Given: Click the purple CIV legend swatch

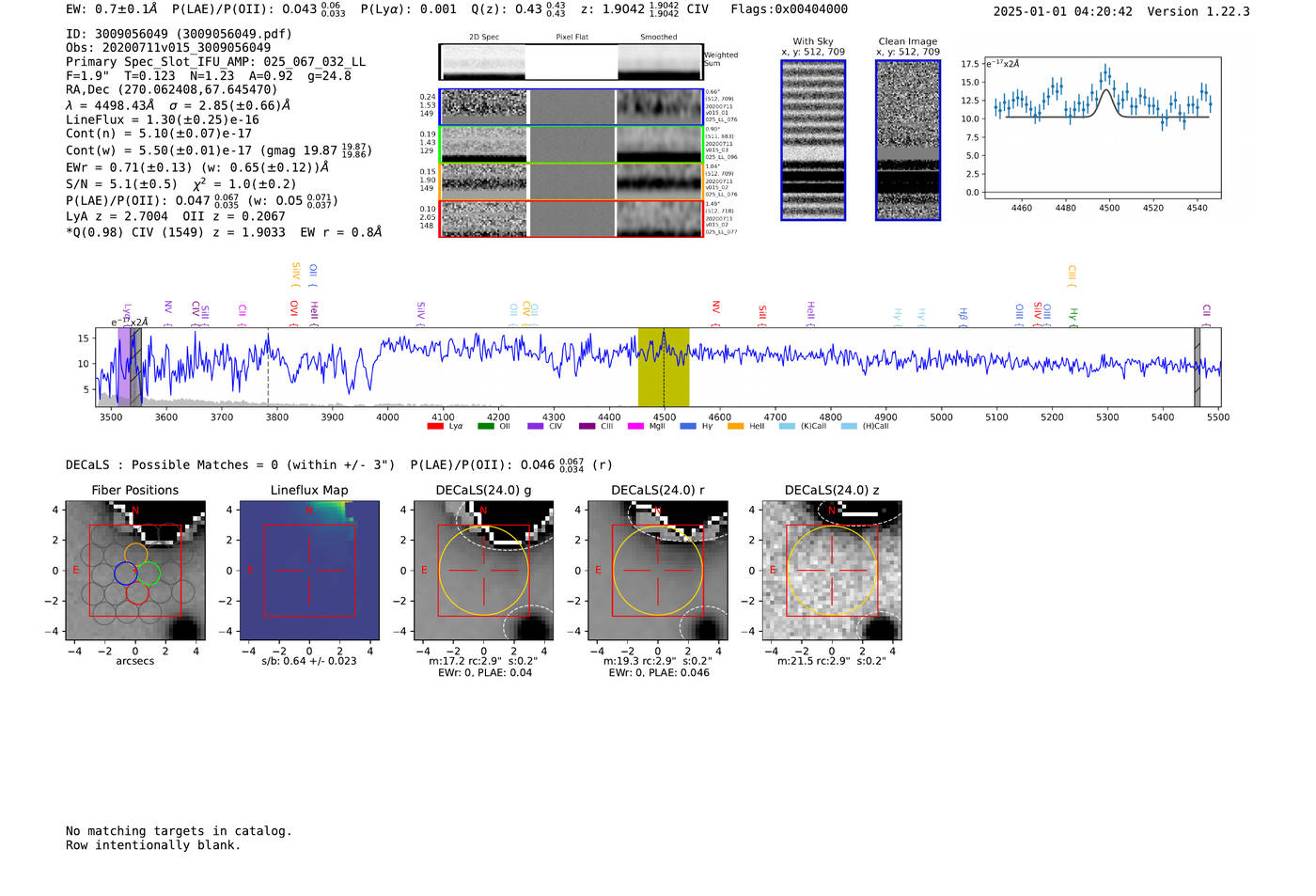Looking at the screenshot, I should 536,427.
